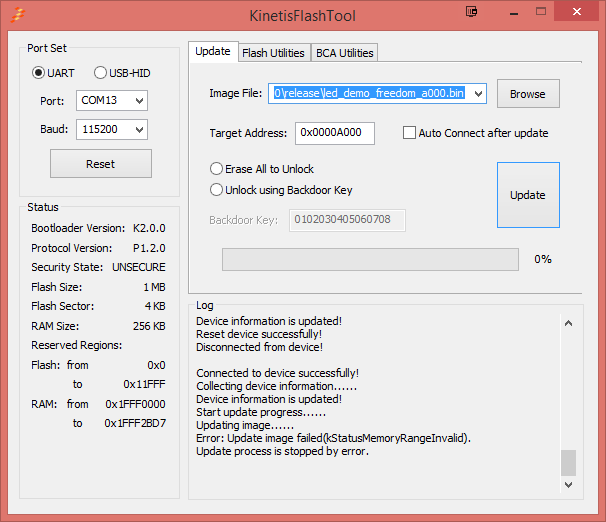Click the Log scrollbar thumb

pos(568,462)
